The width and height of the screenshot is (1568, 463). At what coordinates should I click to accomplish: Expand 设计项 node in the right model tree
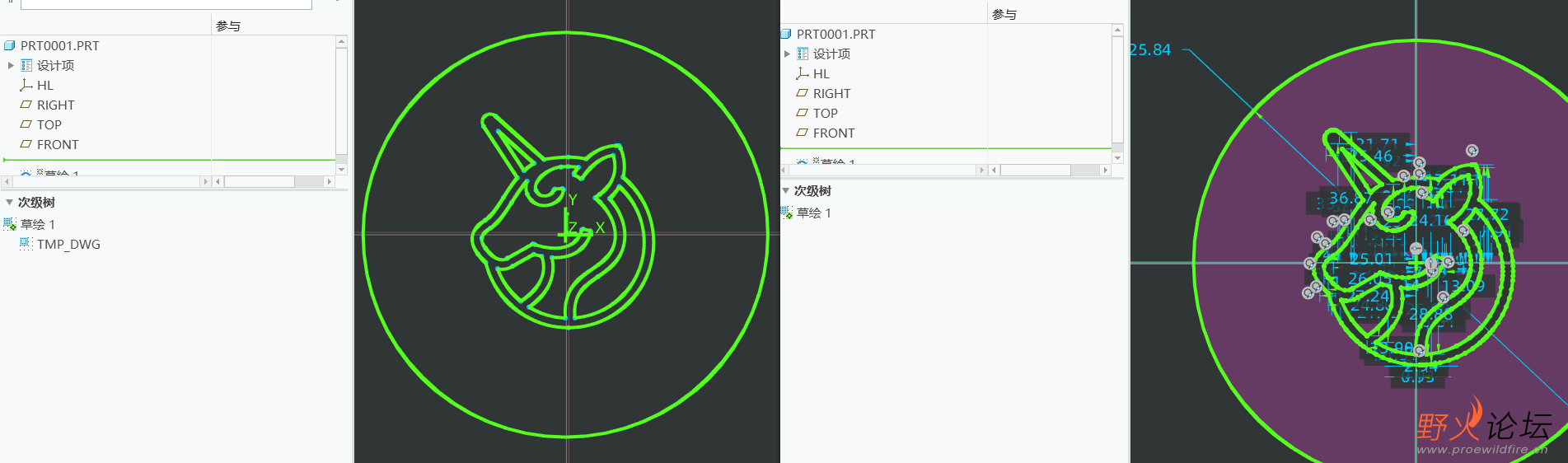coord(787,54)
